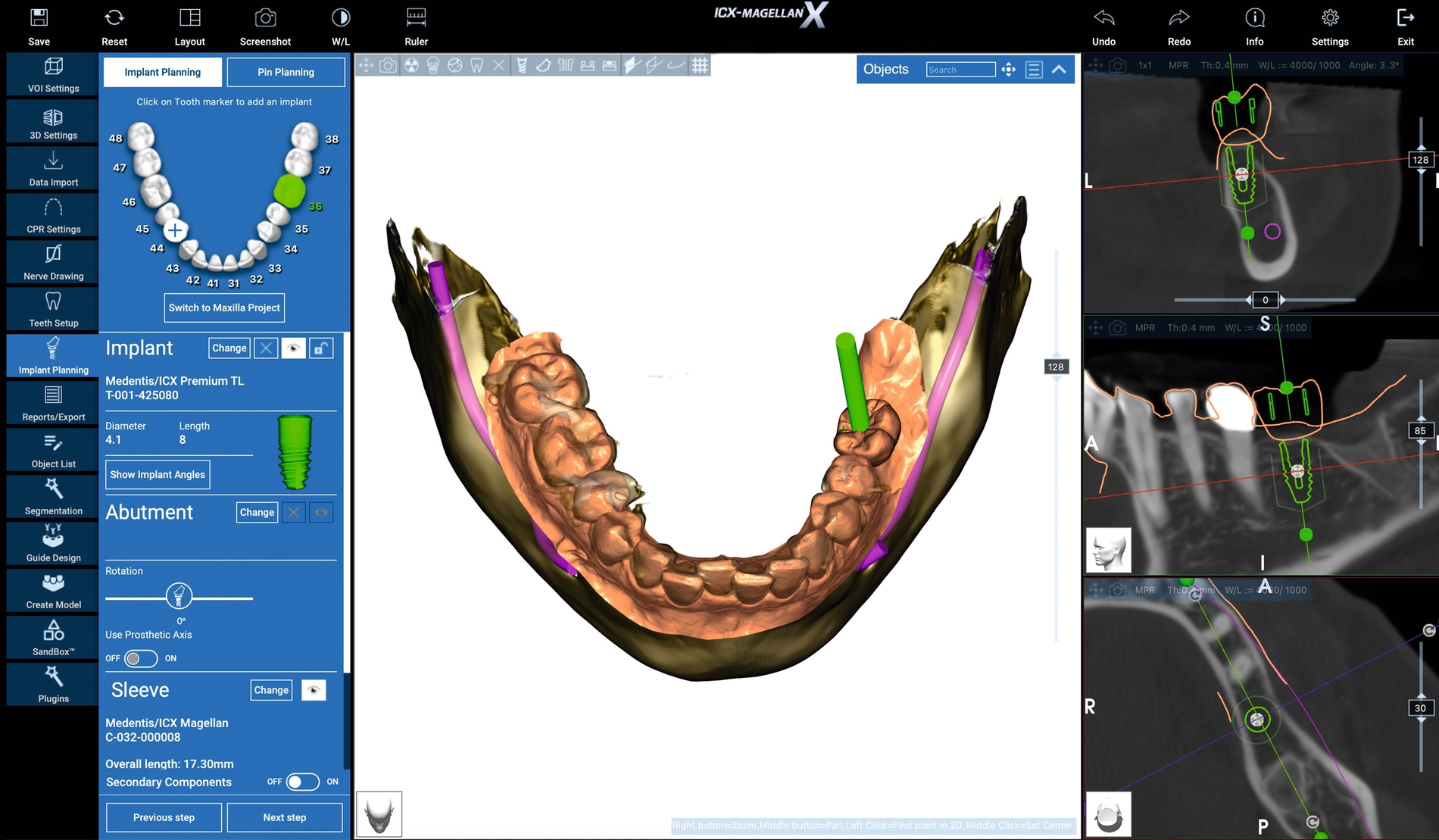Open VOI Settings in the sidebar

53,75
